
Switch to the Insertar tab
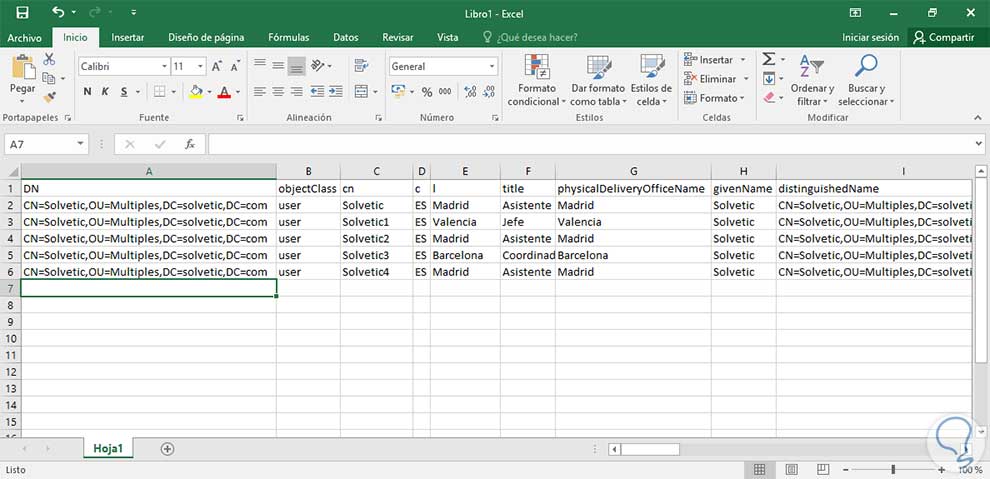click(x=128, y=37)
